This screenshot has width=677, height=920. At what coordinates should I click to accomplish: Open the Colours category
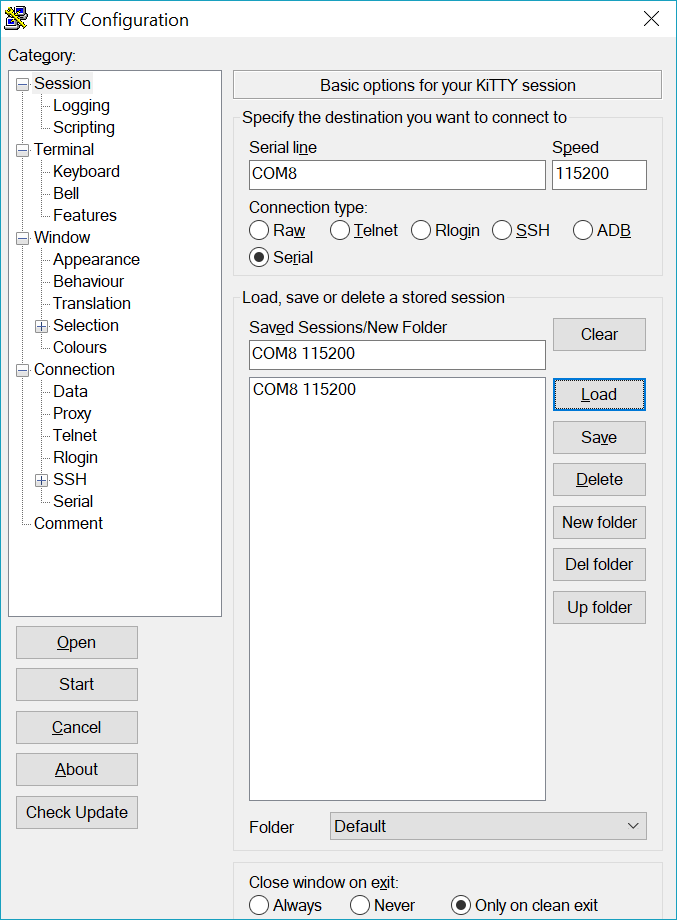(80, 347)
